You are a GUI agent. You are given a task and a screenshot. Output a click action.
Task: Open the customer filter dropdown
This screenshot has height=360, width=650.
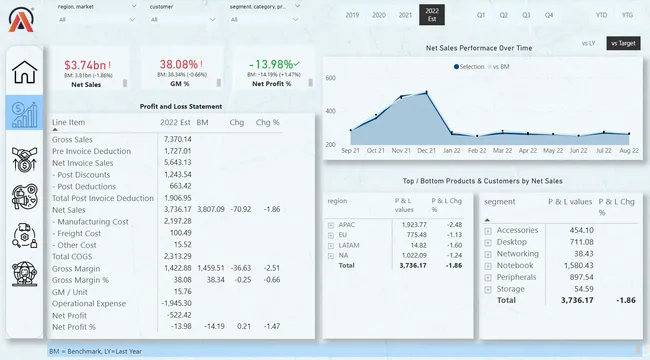(183, 19)
